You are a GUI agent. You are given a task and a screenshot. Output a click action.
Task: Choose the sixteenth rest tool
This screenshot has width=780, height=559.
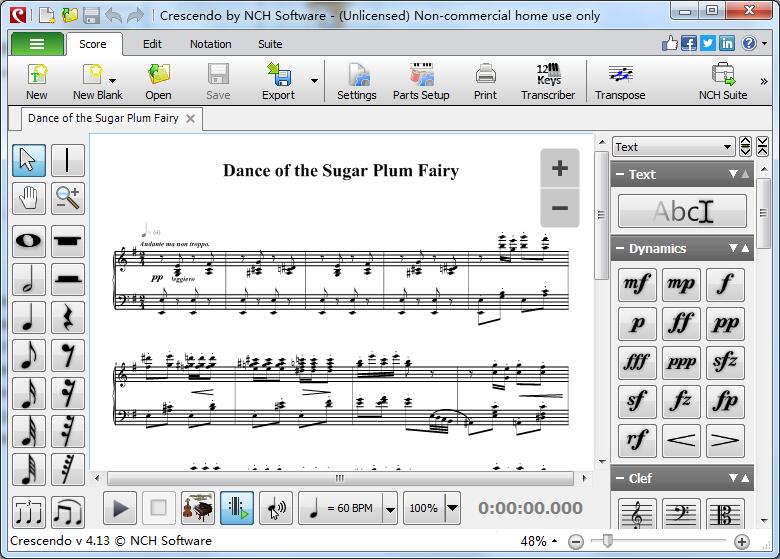tap(68, 393)
